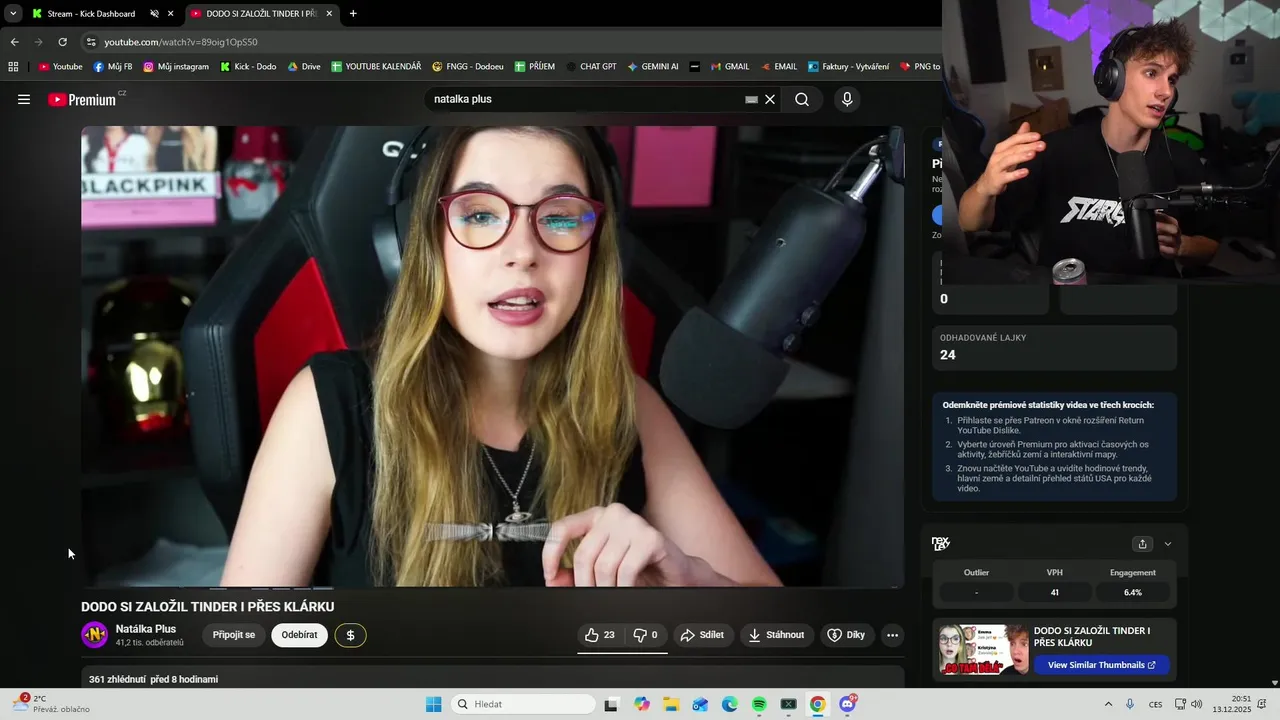1280x720 pixels.
Task: Go back in browser history
Action: pos(14,42)
